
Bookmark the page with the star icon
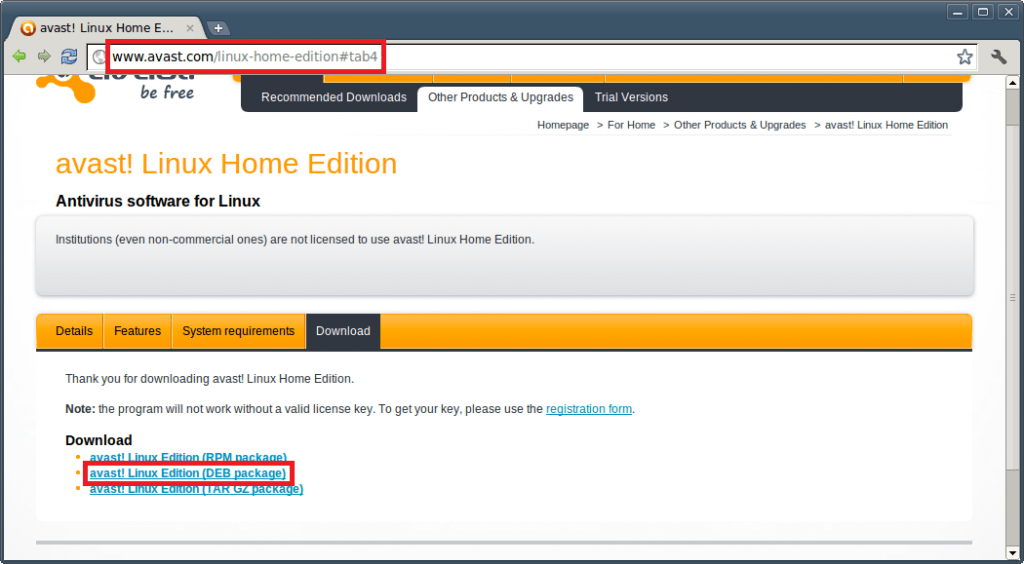click(x=965, y=57)
